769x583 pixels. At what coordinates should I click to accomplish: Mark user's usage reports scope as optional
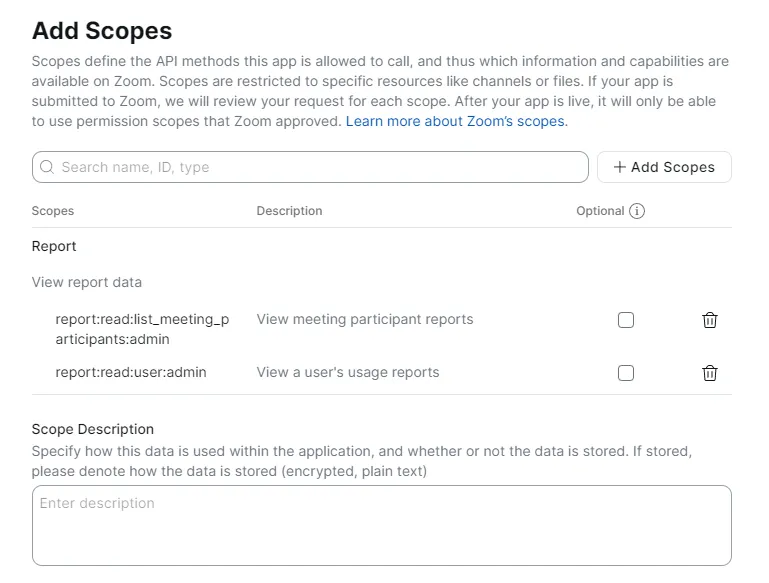(626, 373)
